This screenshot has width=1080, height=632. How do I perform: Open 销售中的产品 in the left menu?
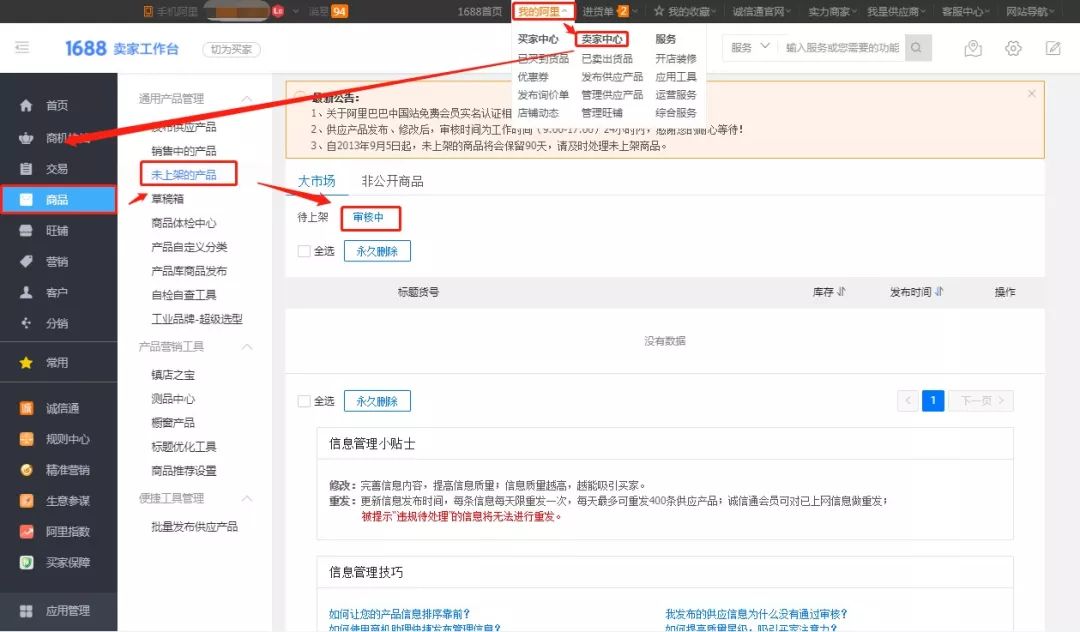pyautogui.click(x=184, y=151)
